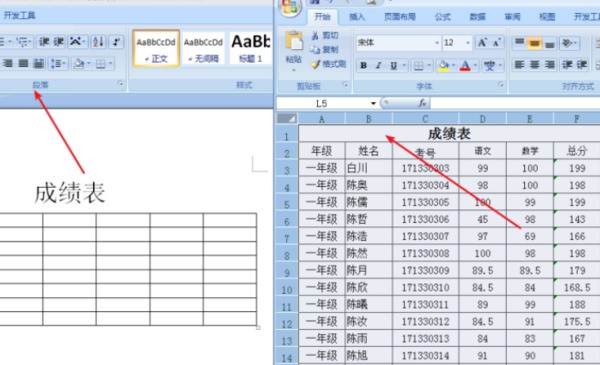Click into the Excel formula bar
The image size is (600, 365).
[515, 103]
